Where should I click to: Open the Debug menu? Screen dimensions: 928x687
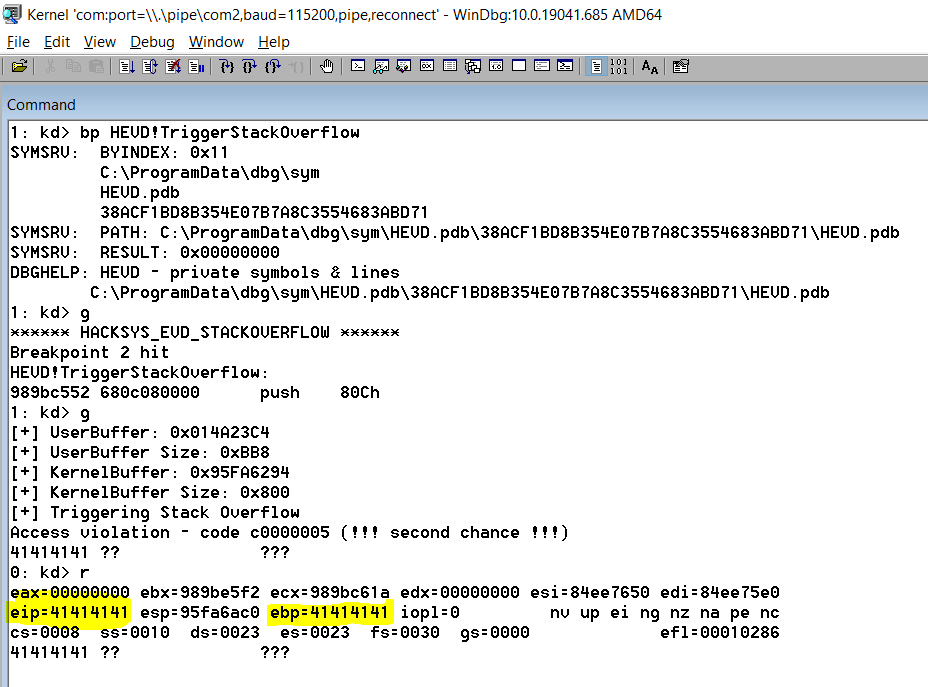(152, 42)
